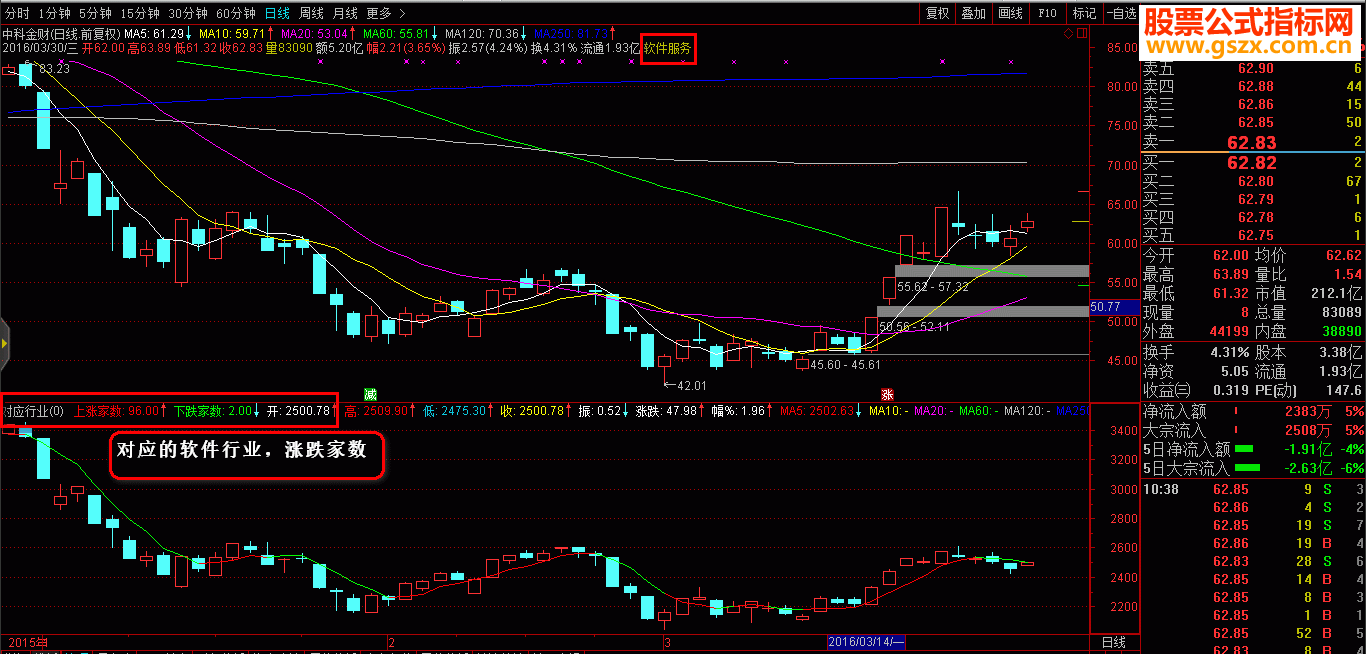Click the diamond icon above the price axis
This screenshot has height=654, width=1366.
[x=1068, y=34]
